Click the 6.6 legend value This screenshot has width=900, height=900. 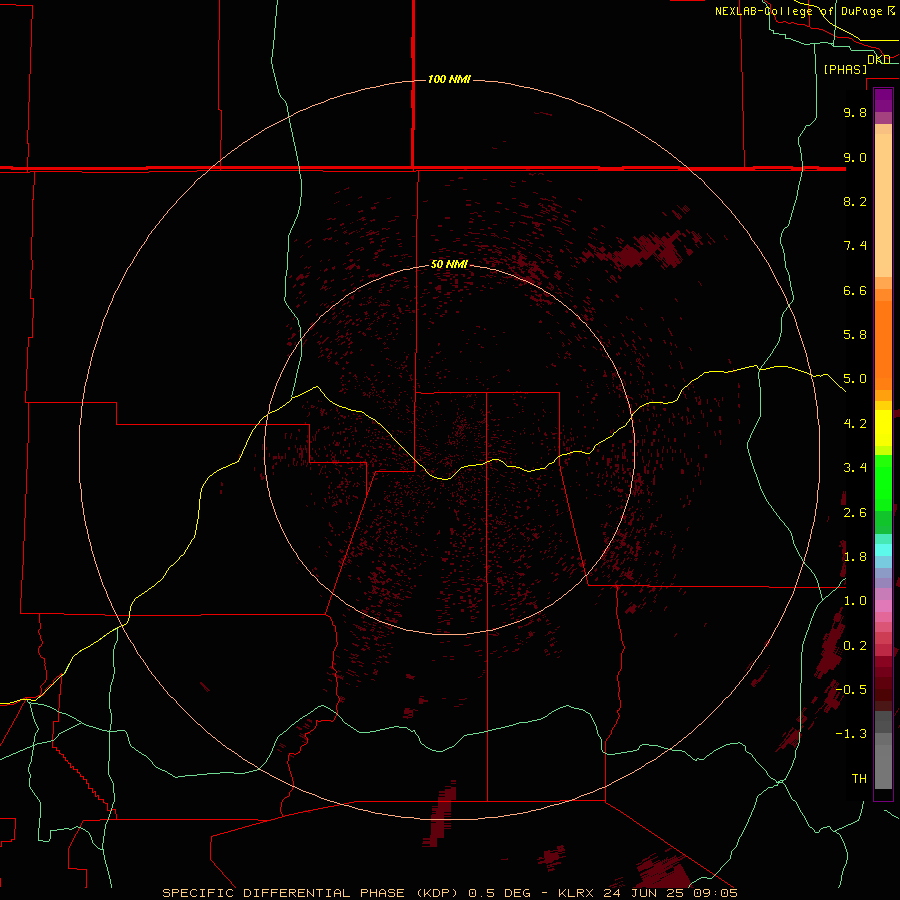[855, 290]
